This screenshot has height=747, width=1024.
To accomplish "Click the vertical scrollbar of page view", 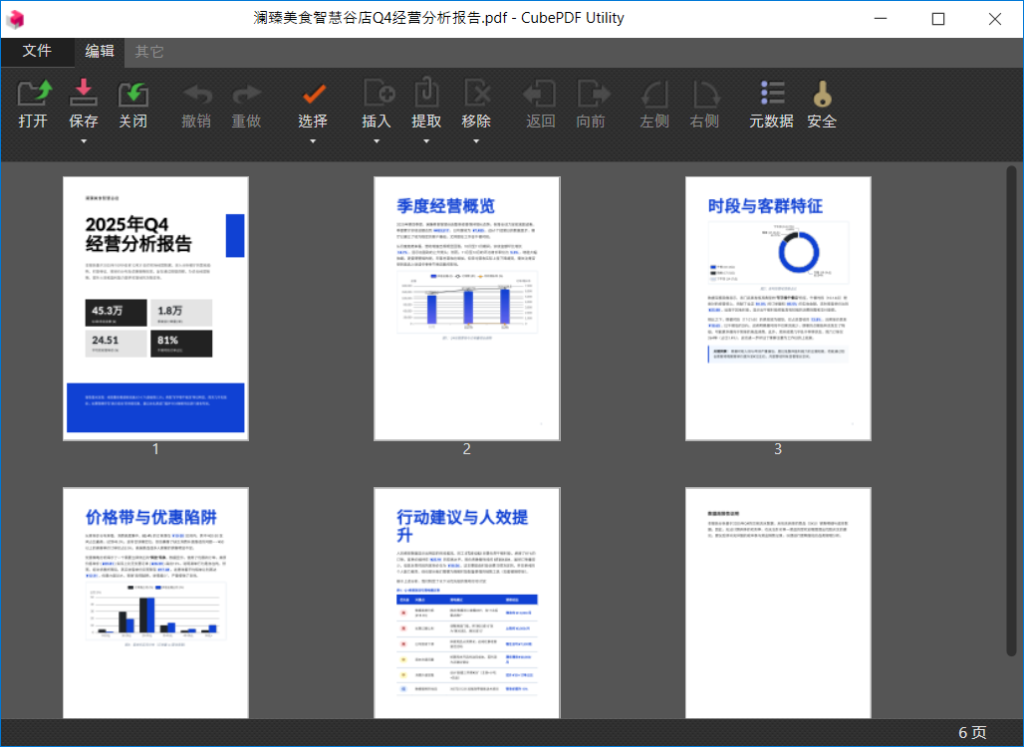I will [x=1011, y=400].
